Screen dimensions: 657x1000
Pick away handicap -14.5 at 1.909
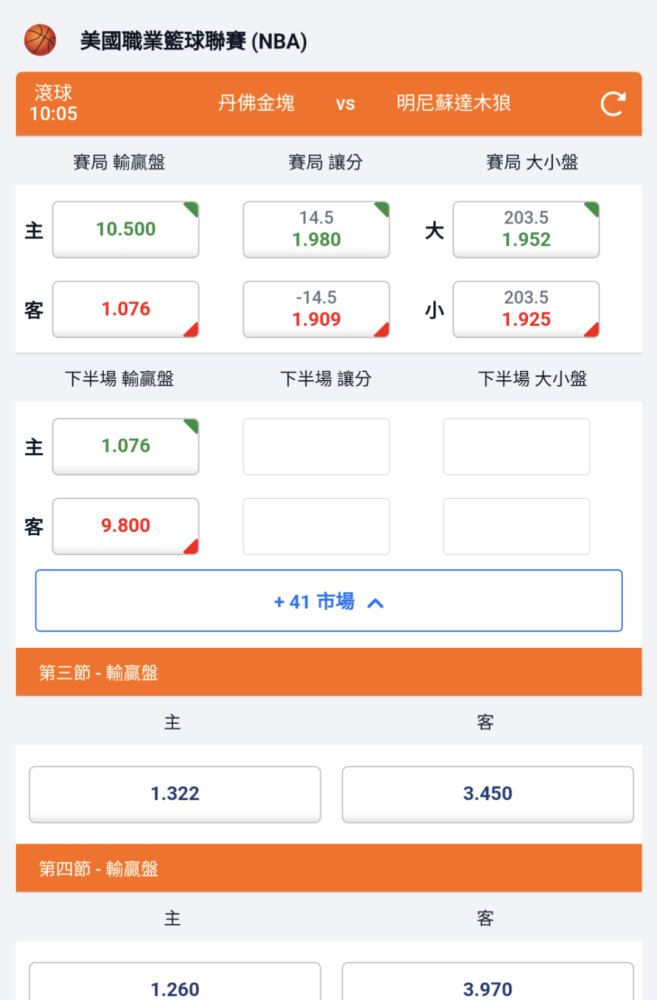pyautogui.click(x=316, y=309)
